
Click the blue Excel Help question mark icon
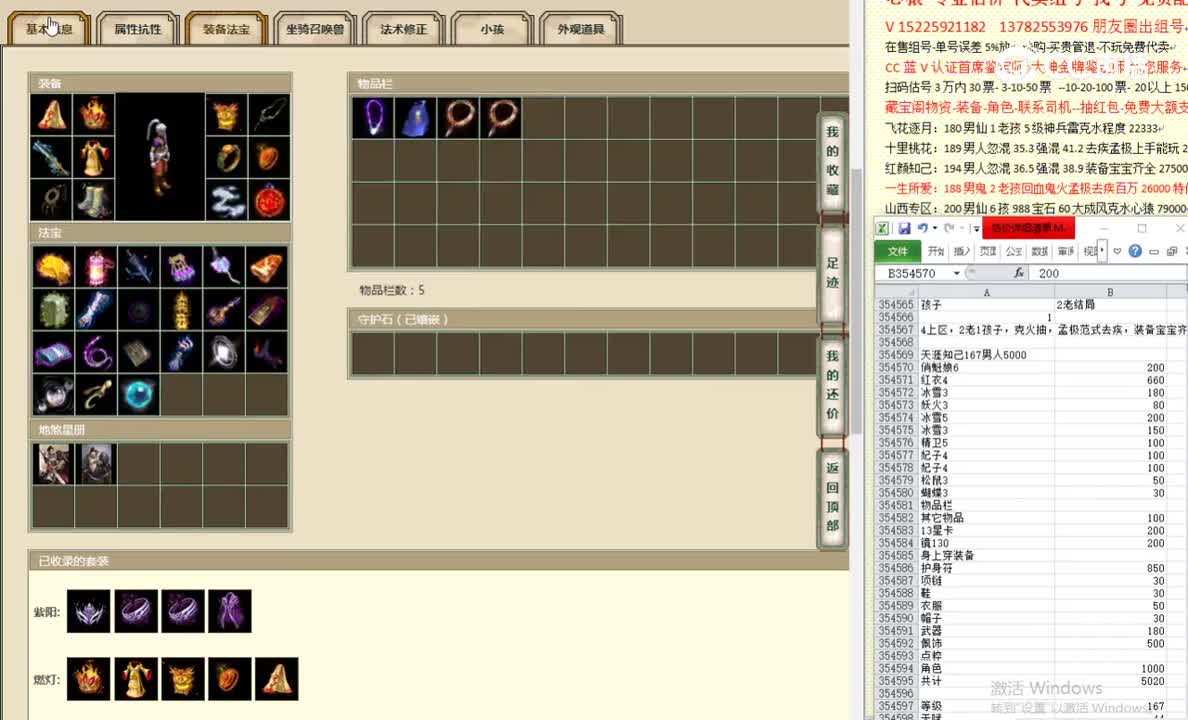click(x=1136, y=251)
